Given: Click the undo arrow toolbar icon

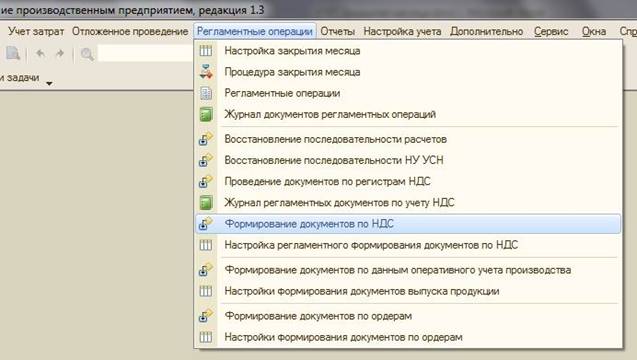Looking at the screenshot, I should (40, 53).
